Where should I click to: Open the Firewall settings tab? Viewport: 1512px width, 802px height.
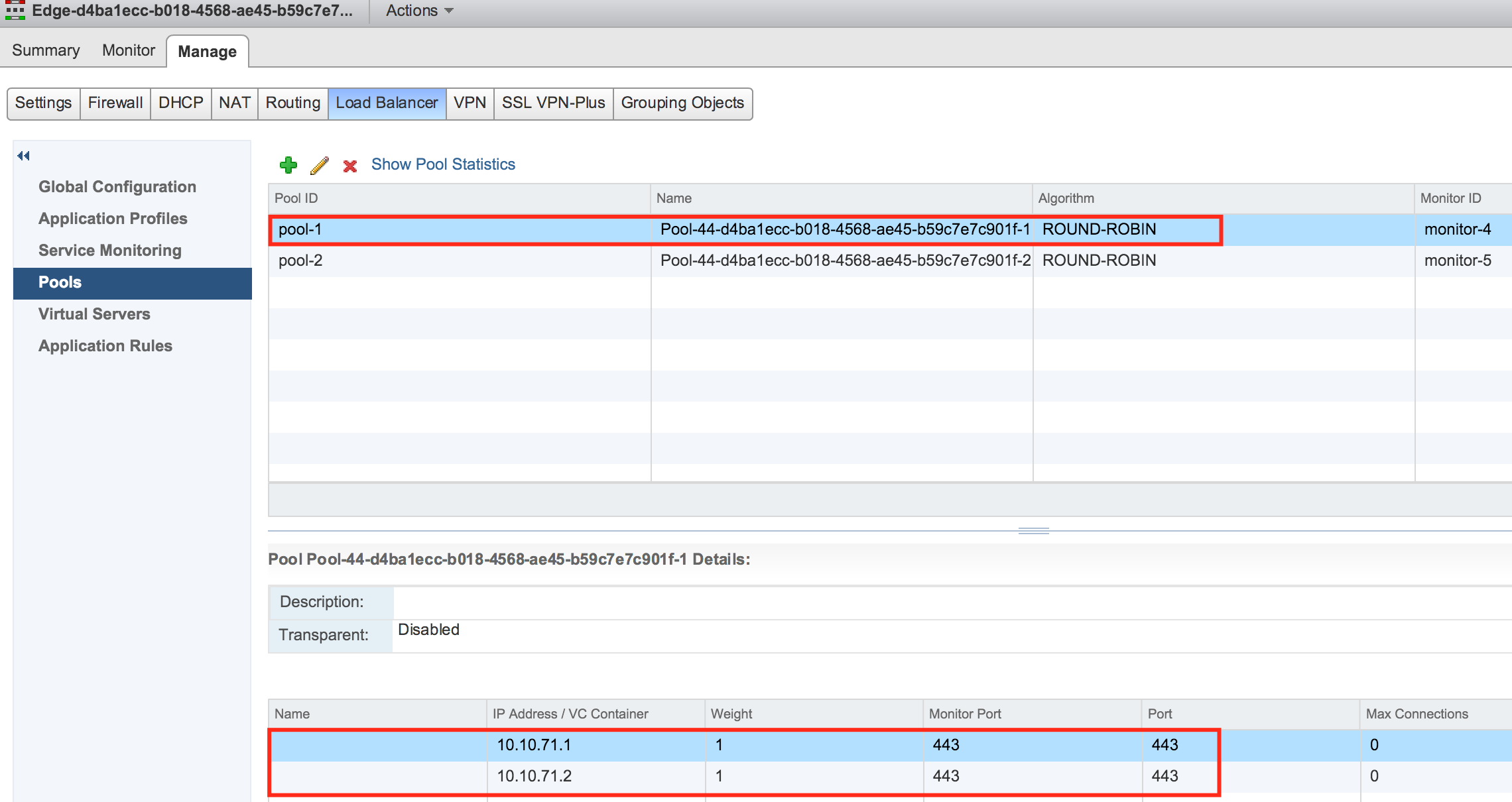pos(115,103)
